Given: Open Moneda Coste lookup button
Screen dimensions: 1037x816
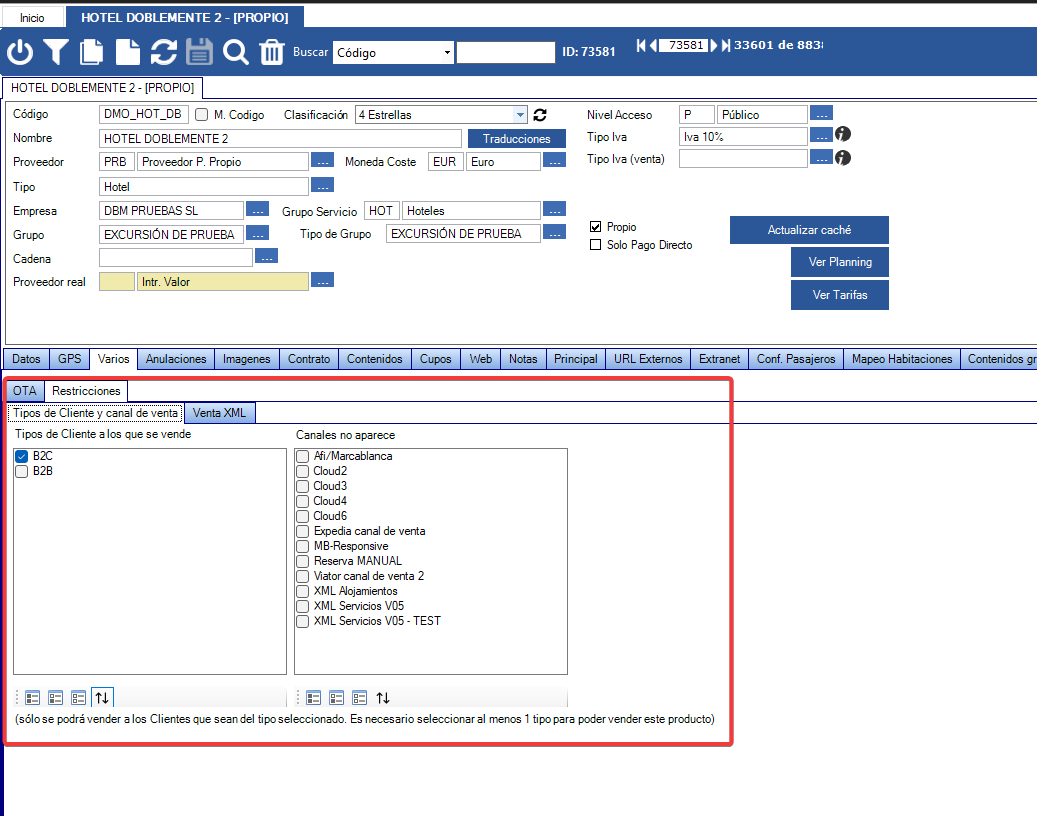Looking at the screenshot, I should tap(554, 161).
